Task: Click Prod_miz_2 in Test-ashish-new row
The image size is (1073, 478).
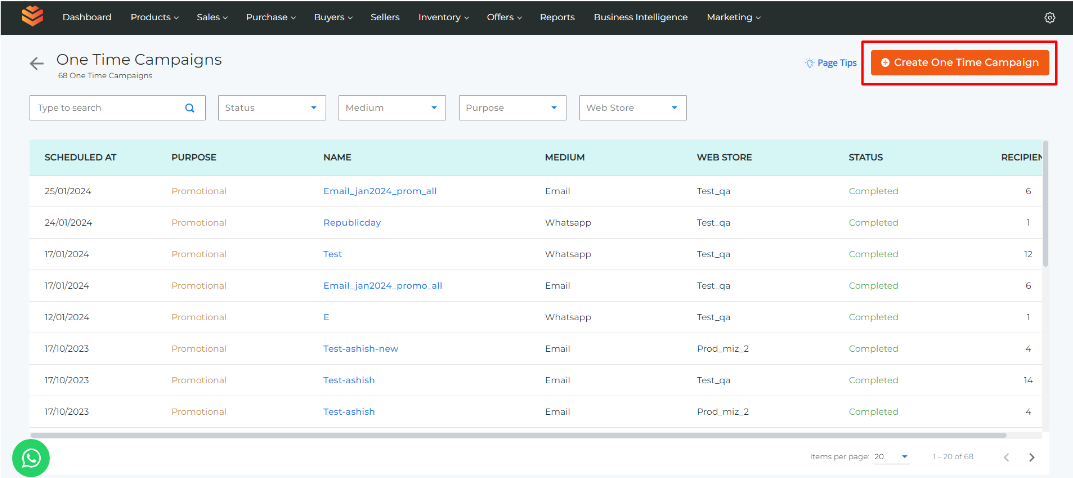Action: (723, 349)
